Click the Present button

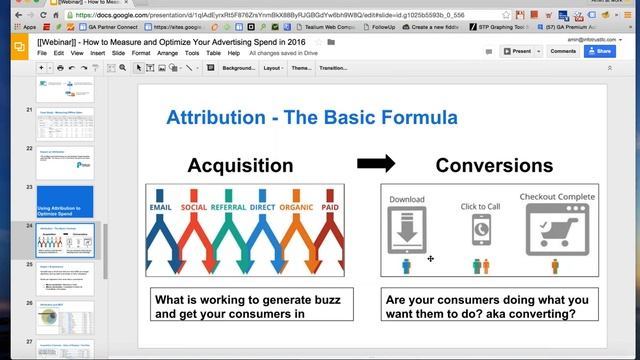coord(518,51)
